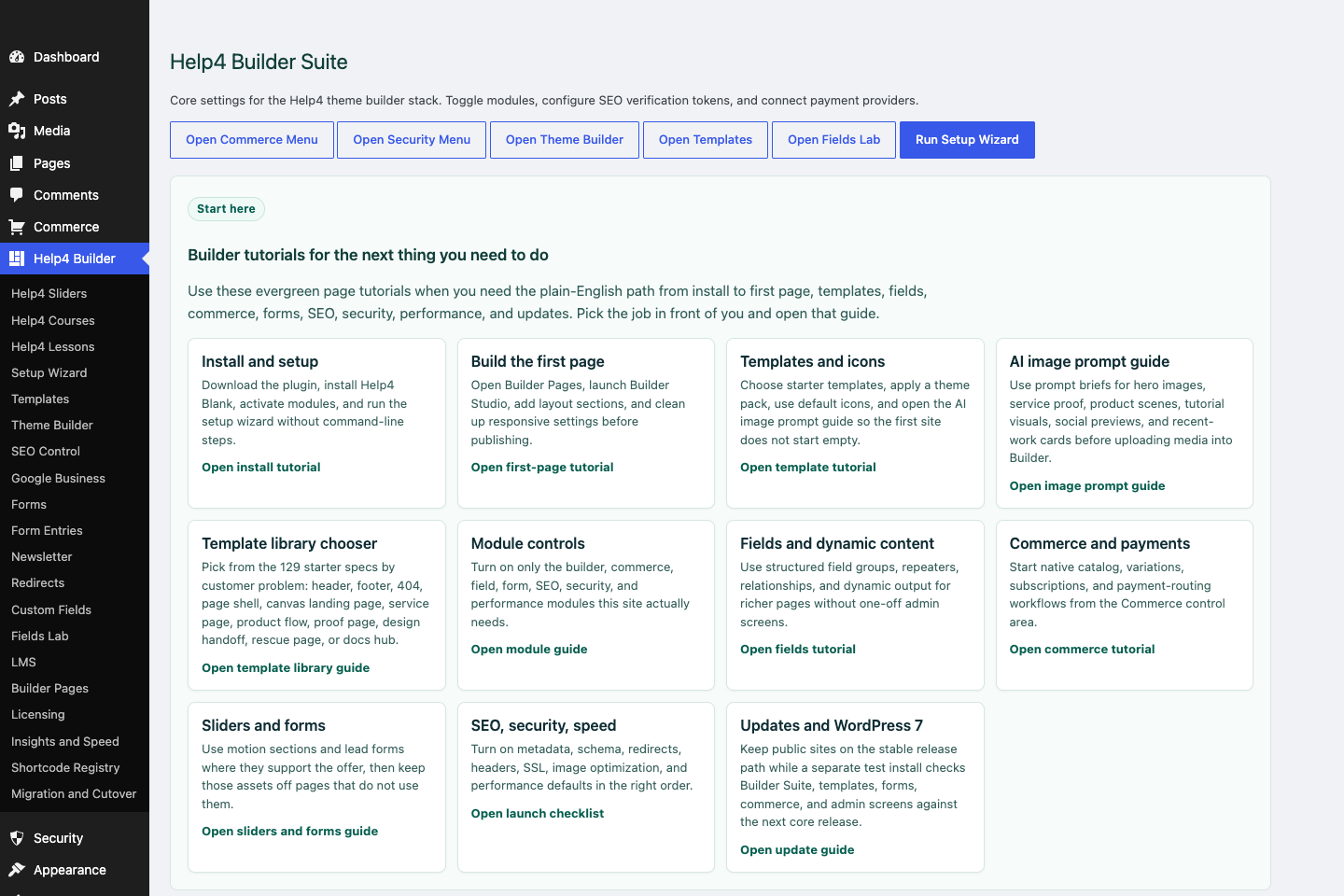Follow the Open launch checklist link

pos(538,814)
